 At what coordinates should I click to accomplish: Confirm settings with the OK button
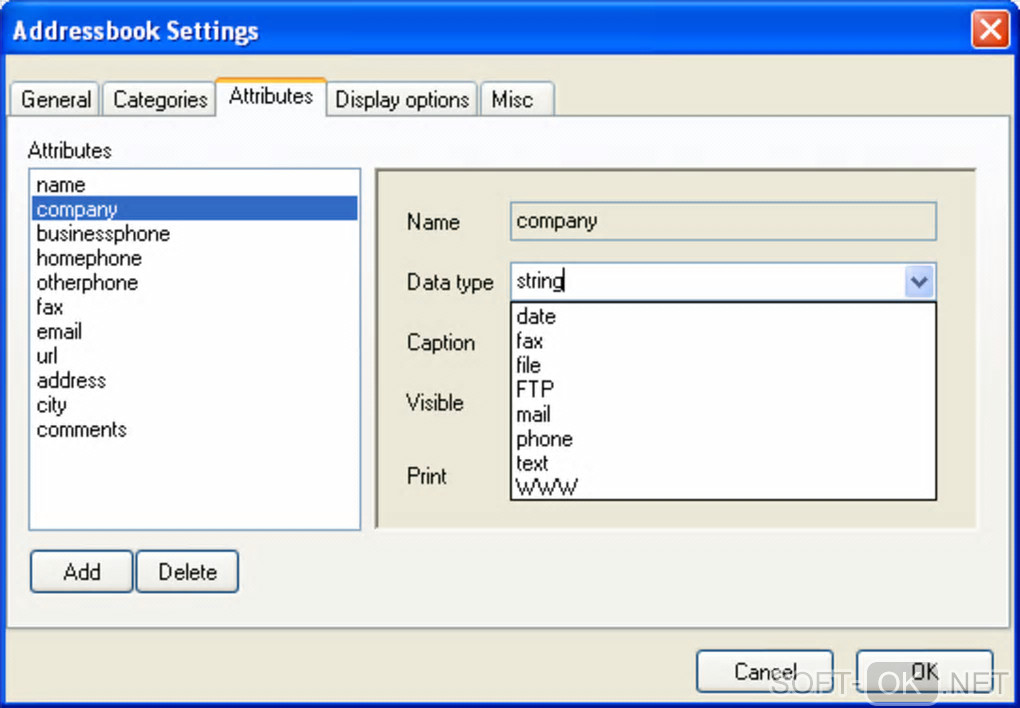click(924, 671)
